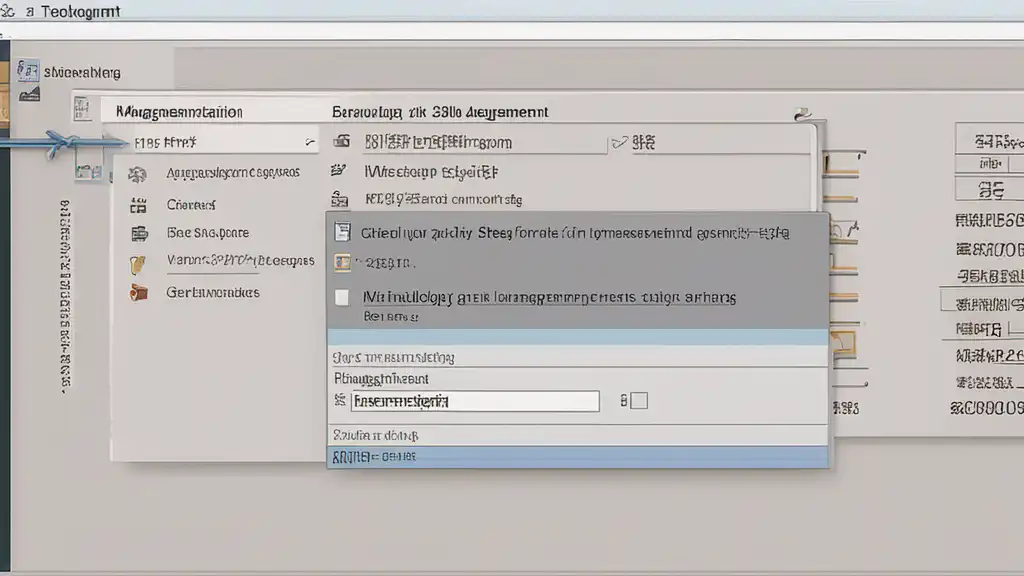Select the printer-like icon beside 'Bae Sag.pore'
Viewport: 1024px width, 576px height.
(x=139, y=233)
